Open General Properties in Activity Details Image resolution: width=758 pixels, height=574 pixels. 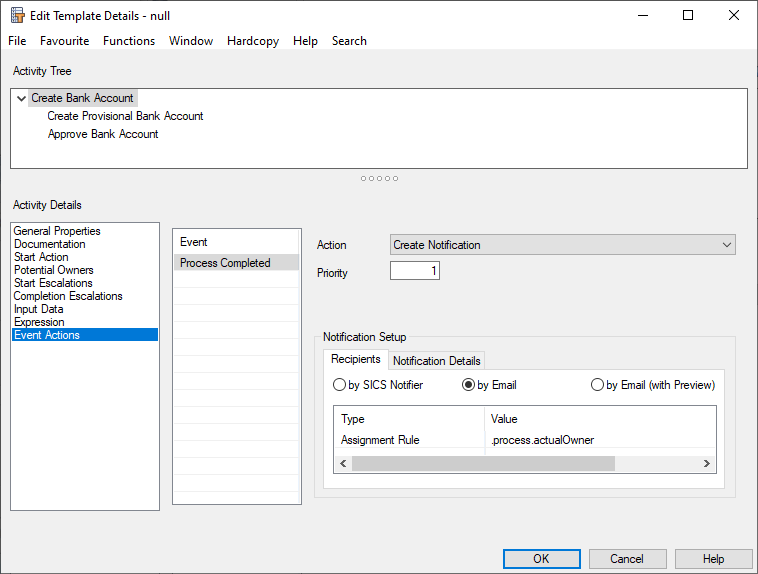coord(57,231)
